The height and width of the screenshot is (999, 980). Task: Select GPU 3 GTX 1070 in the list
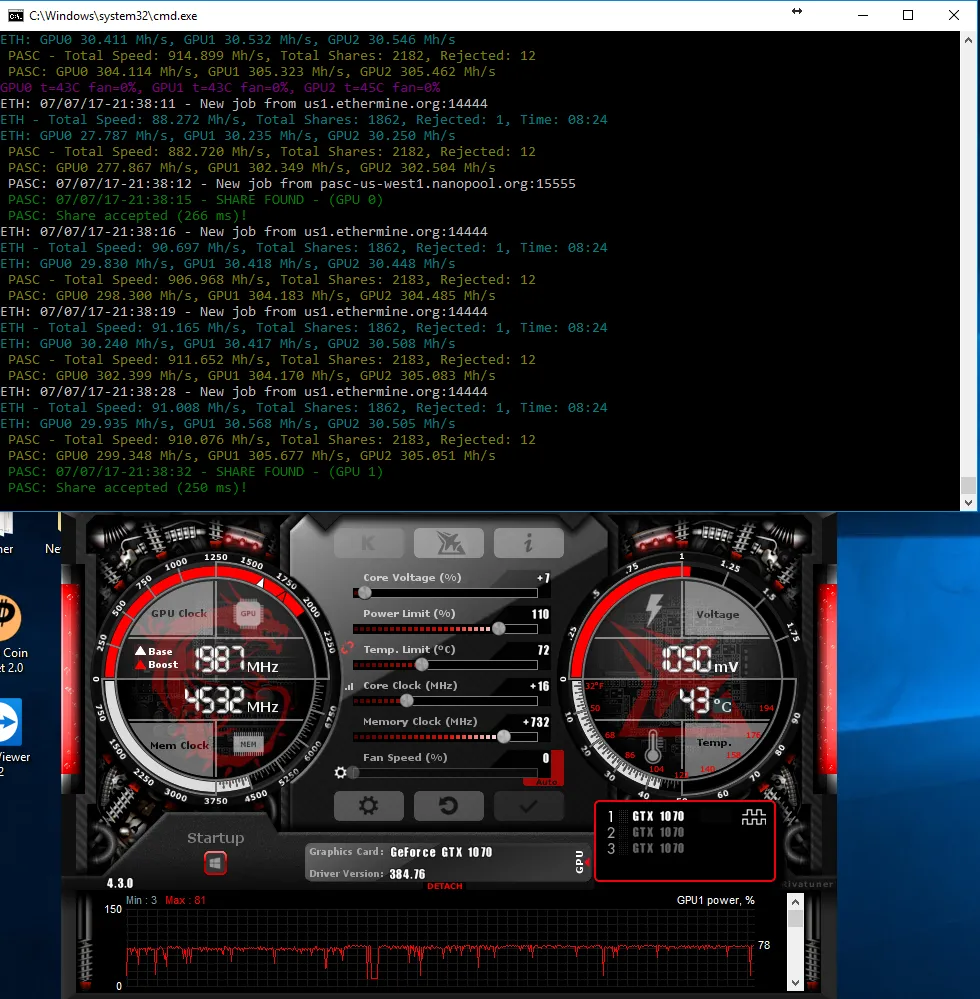658,849
